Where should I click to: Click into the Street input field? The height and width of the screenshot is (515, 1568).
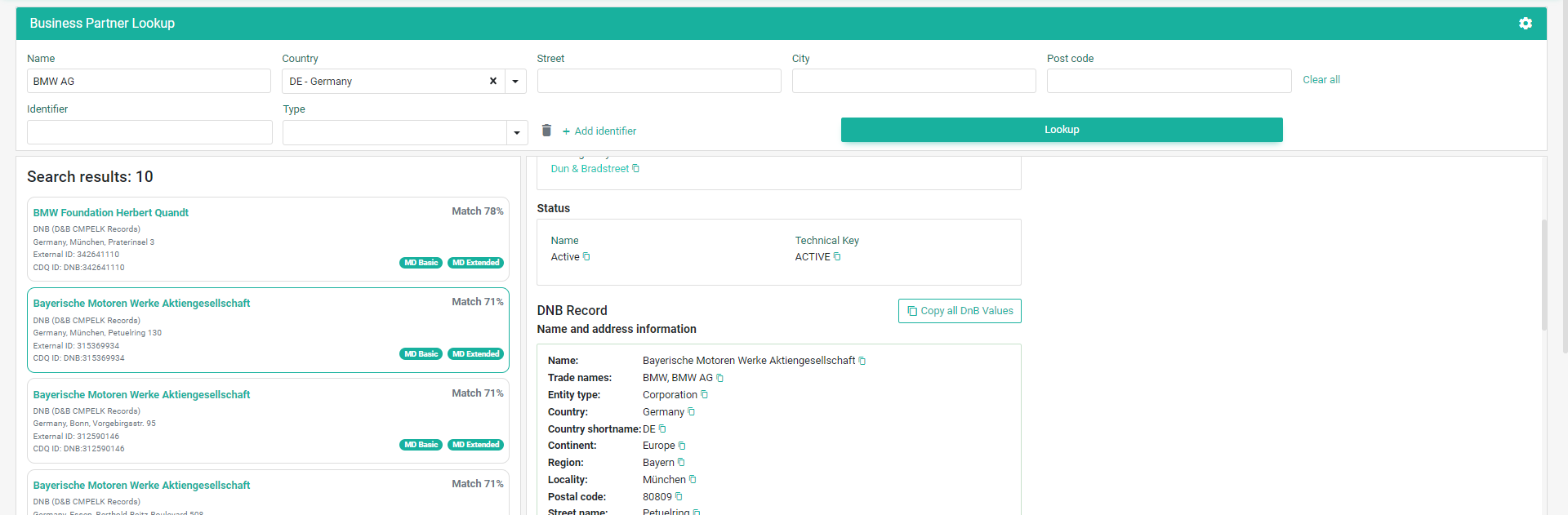coord(658,81)
